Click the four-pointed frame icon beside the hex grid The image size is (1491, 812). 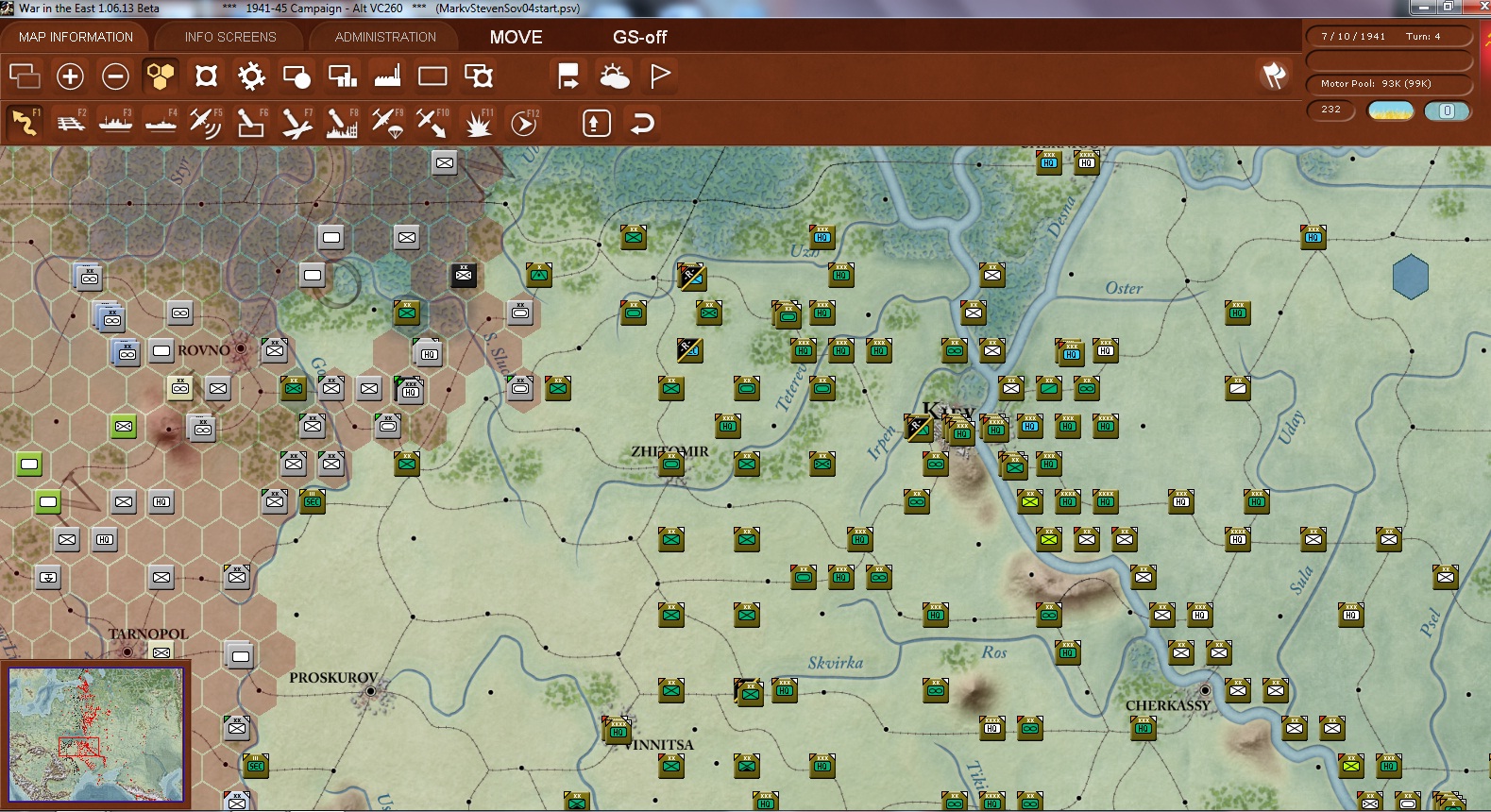(x=206, y=76)
